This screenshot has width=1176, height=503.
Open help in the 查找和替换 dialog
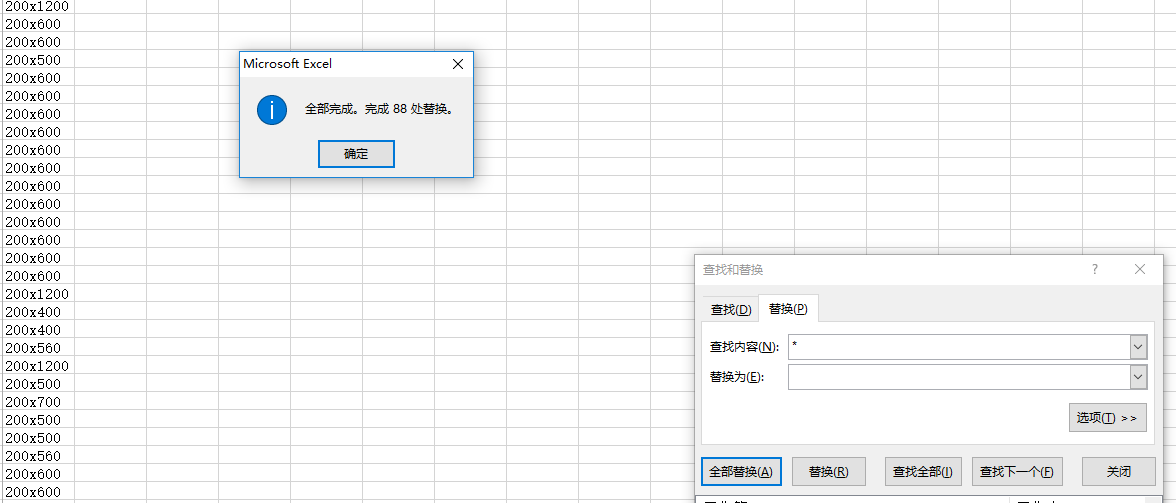pyautogui.click(x=1095, y=269)
